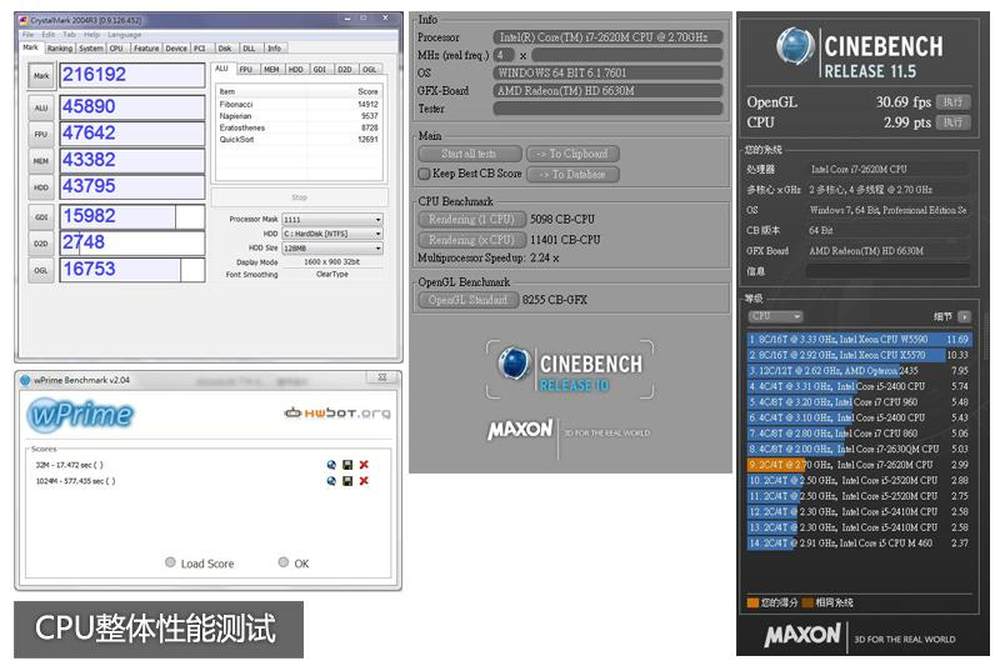Click the MHz real freq value field

point(504,56)
